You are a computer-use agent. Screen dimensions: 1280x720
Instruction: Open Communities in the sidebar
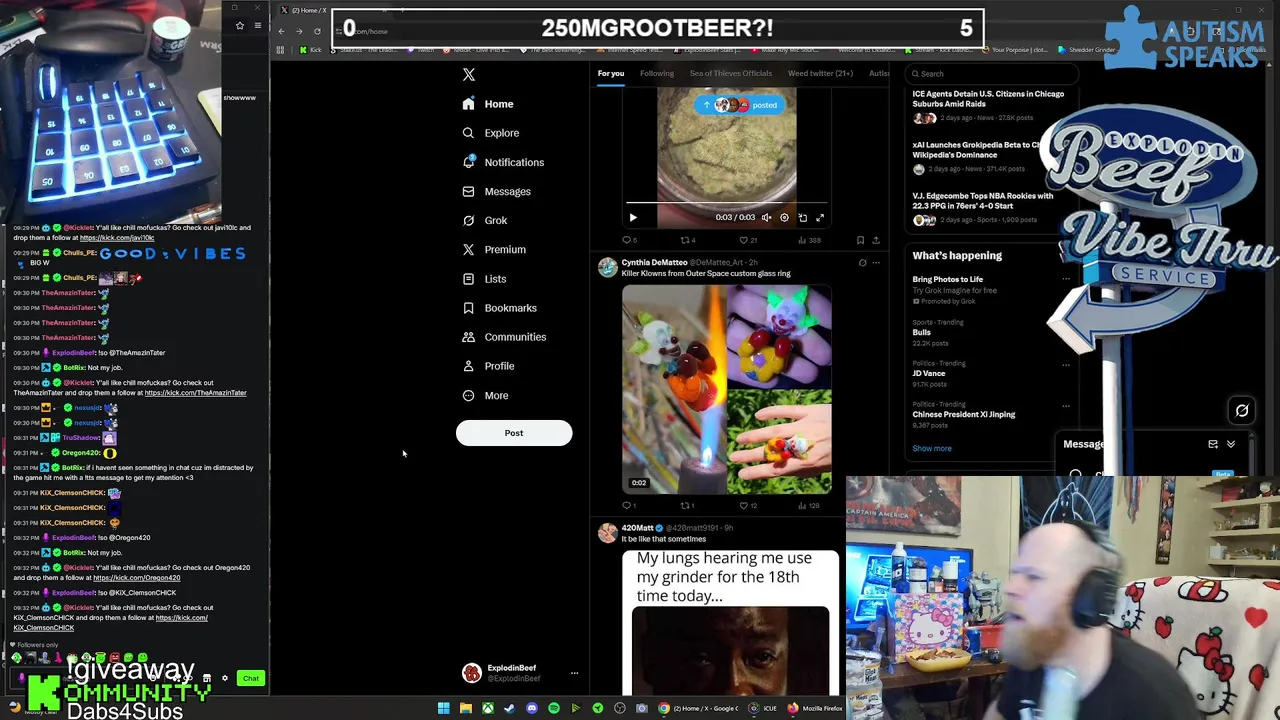tap(504, 337)
